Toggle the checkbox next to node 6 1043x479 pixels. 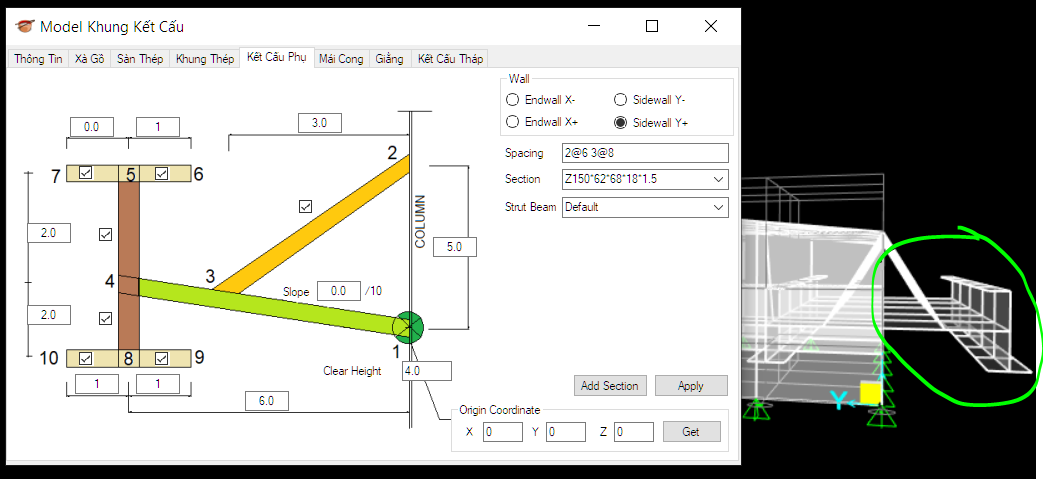coord(161,173)
